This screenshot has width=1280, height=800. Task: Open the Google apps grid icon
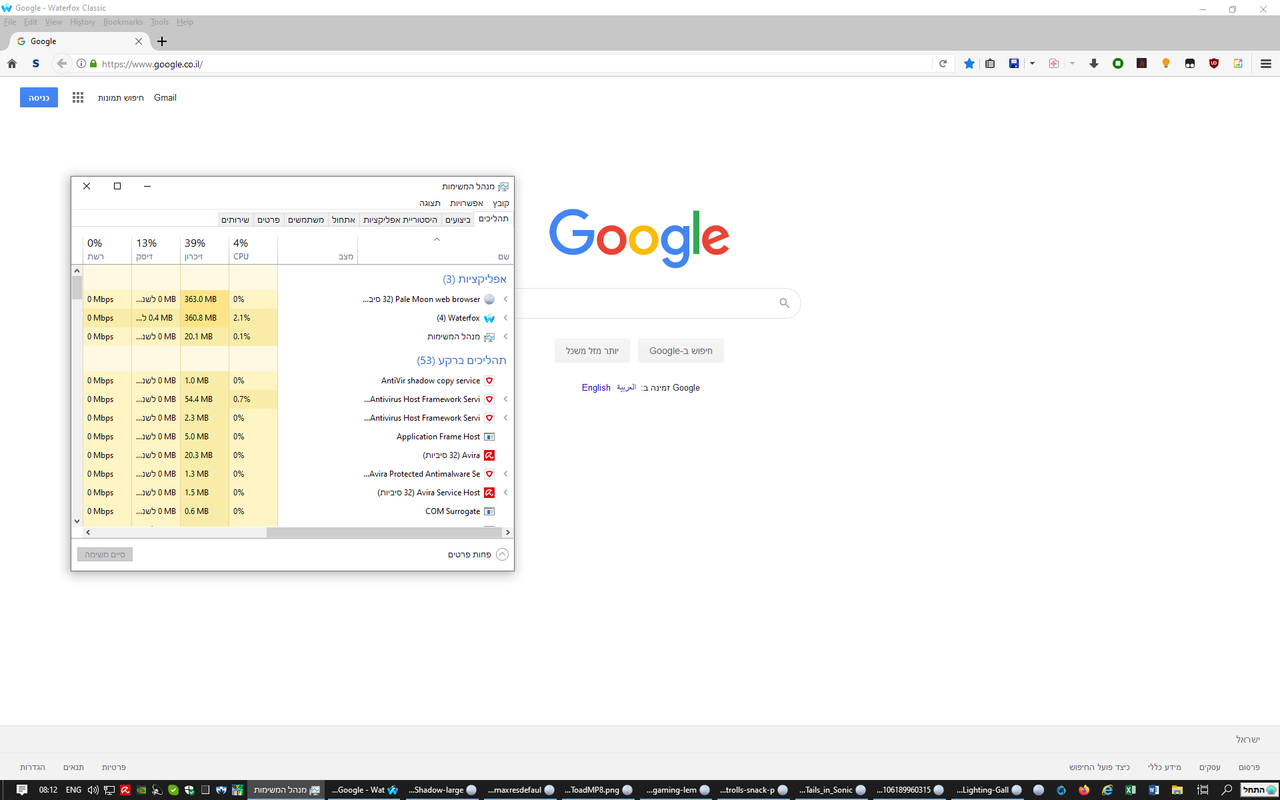point(78,97)
